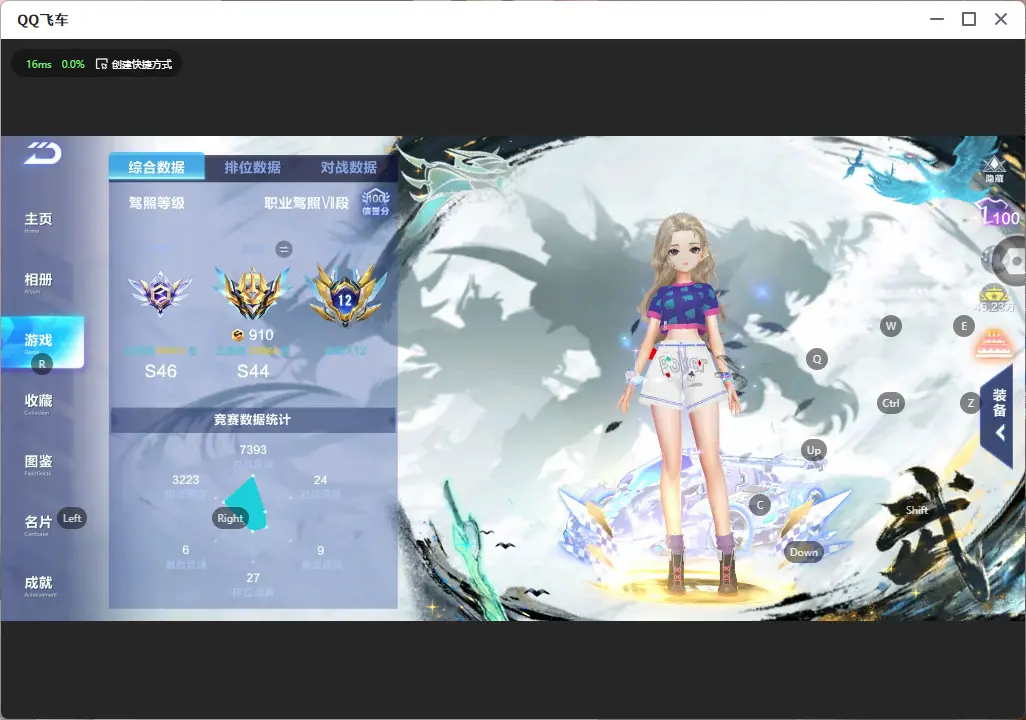Screen dimensions: 1026x720
Task: Click the Ctrl key overlay button
Action: click(x=891, y=403)
